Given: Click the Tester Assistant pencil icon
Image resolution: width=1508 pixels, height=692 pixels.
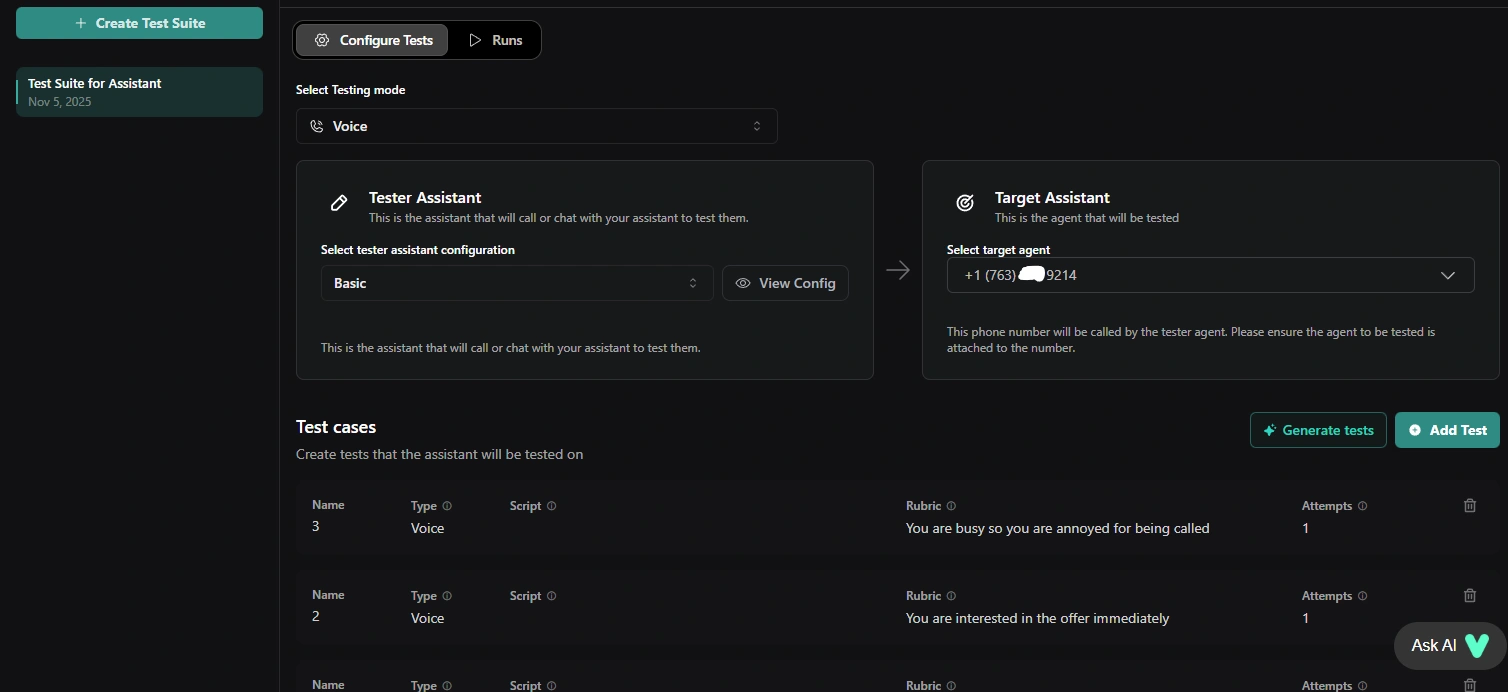Looking at the screenshot, I should [x=339, y=203].
